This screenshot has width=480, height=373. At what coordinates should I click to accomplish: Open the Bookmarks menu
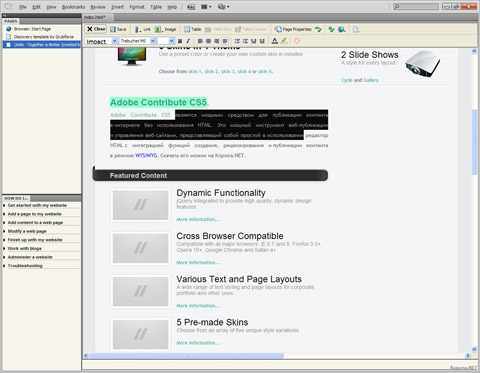tap(73, 7)
